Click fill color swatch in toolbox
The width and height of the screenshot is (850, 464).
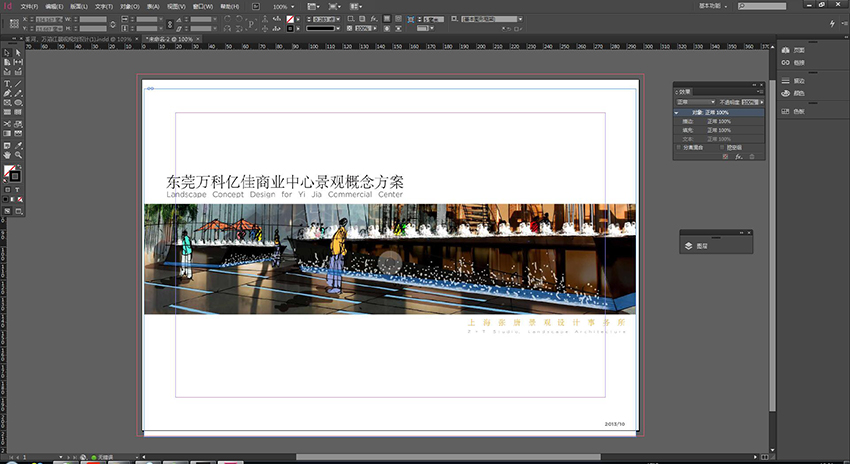coord(9,170)
